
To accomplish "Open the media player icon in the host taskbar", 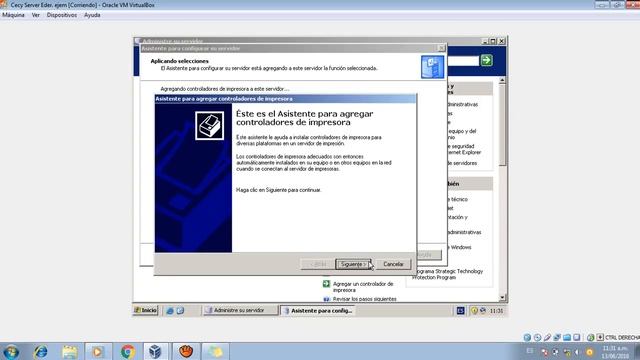I will [x=98, y=351].
